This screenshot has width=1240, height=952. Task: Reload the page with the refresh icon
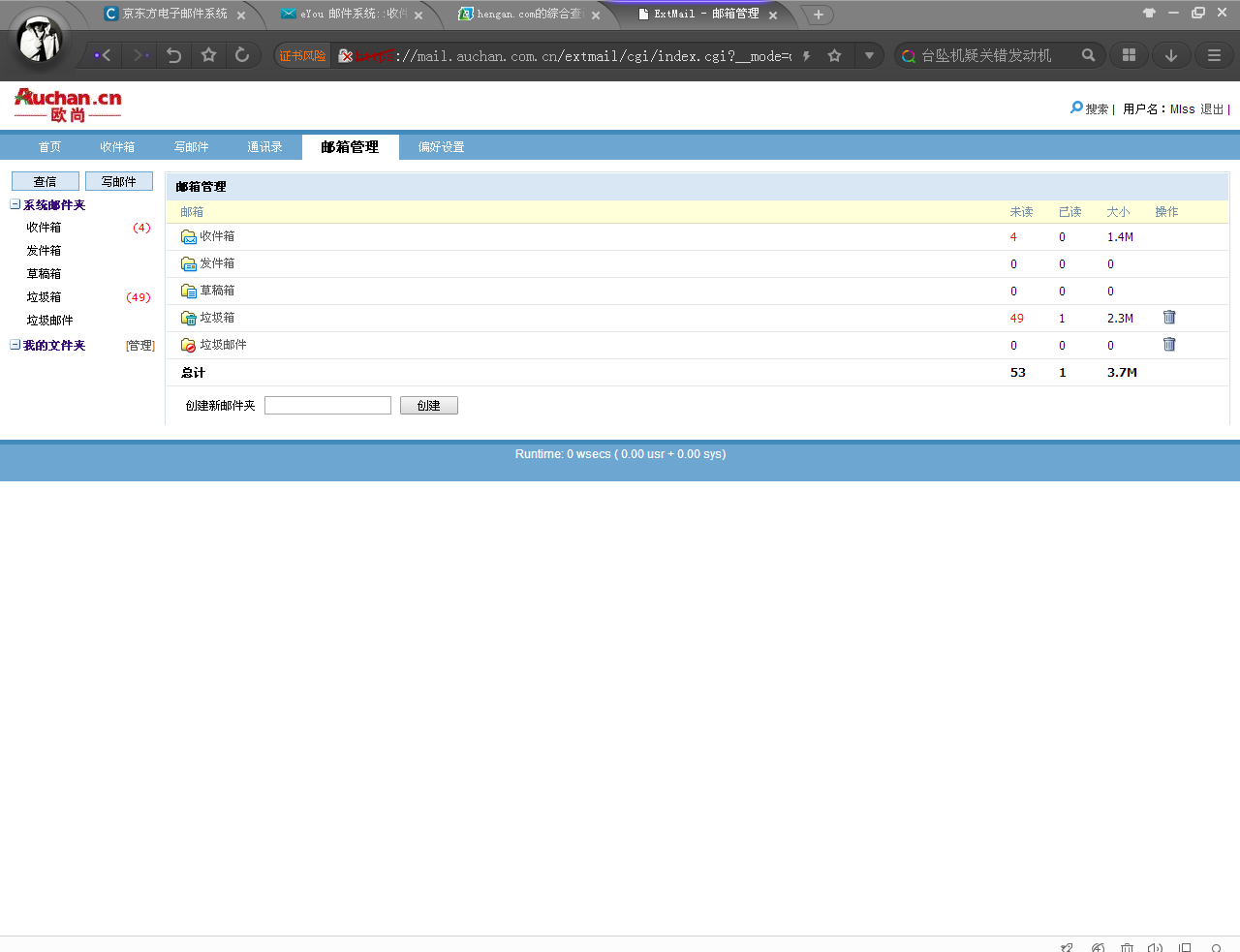[242, 55]
